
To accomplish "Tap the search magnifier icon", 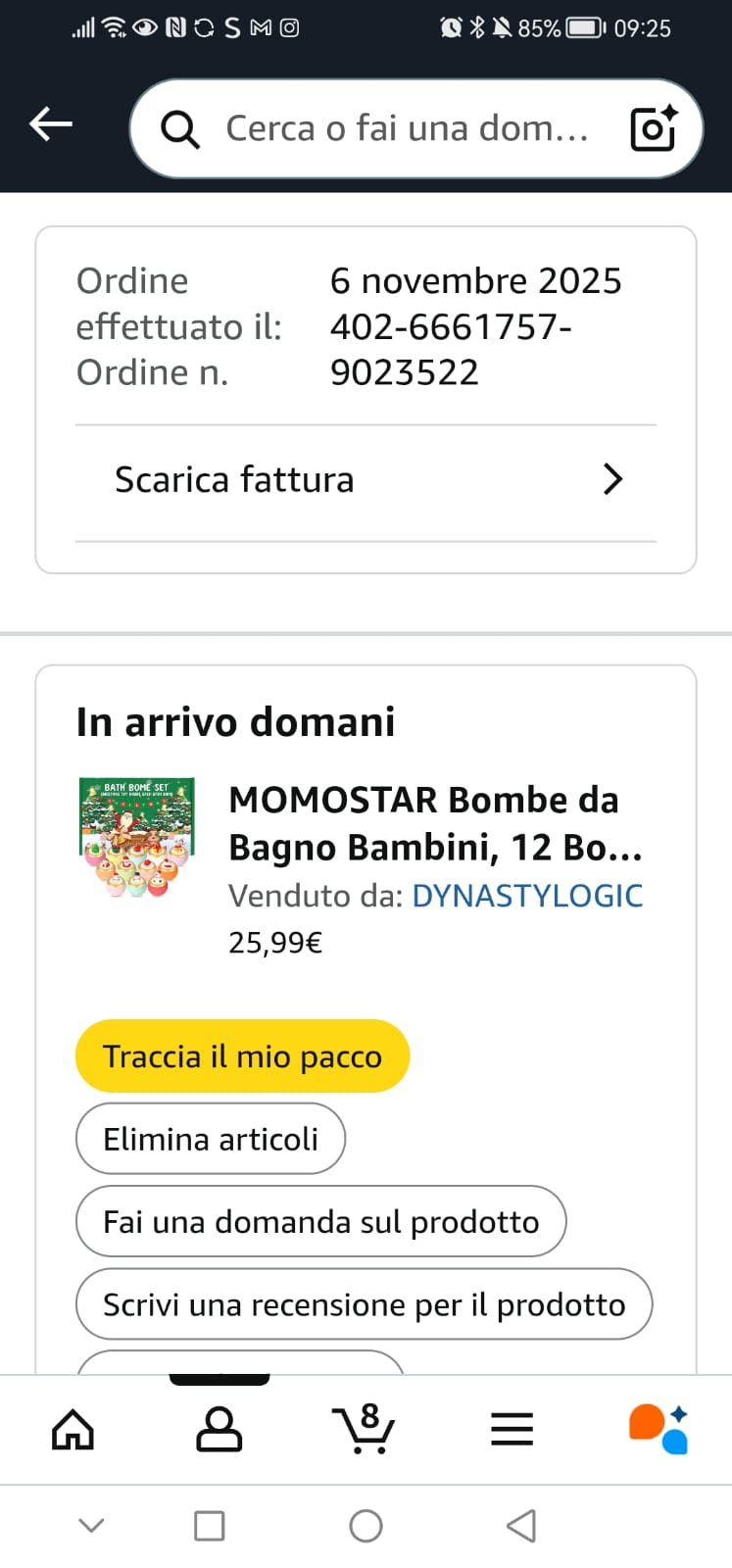I will click(179, 128).
